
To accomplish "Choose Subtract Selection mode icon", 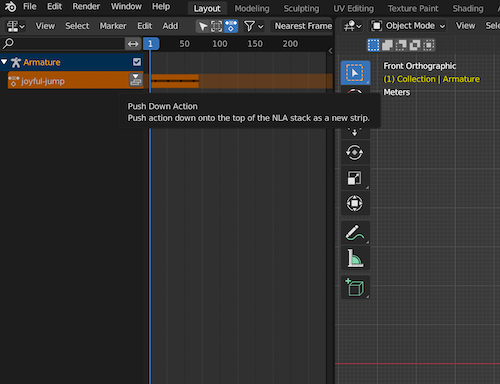I will point(401,45).
